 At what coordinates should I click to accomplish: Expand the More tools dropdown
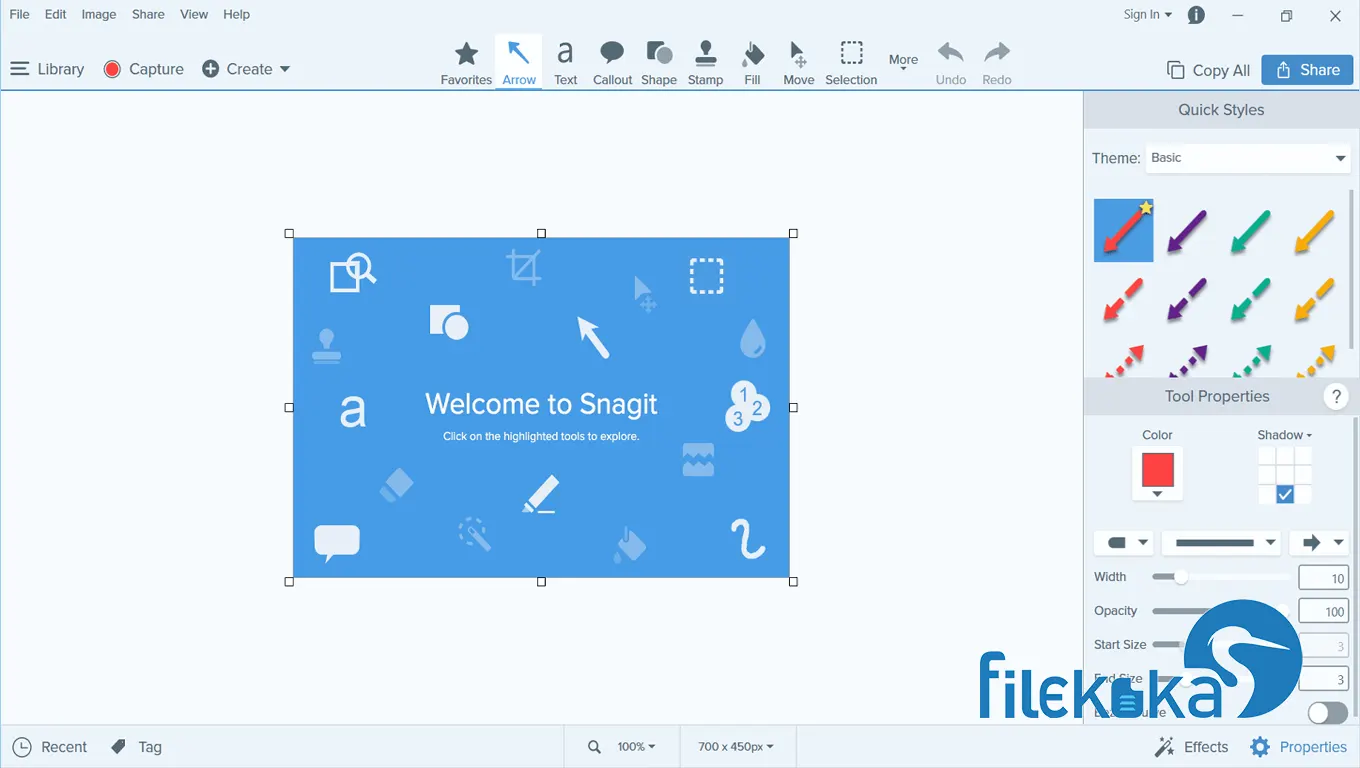click(903, 63)
